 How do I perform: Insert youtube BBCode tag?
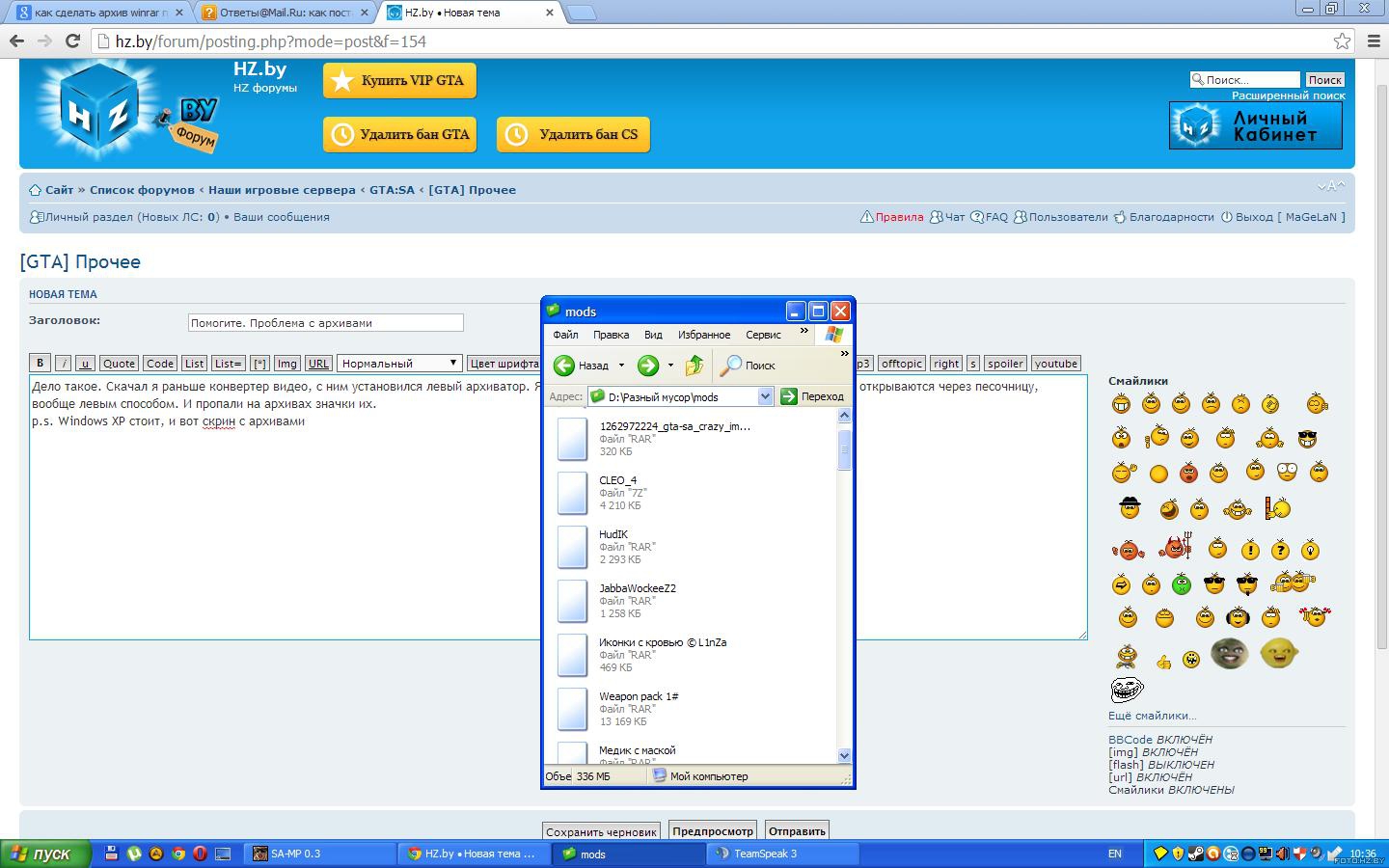[x=1056, y=364]
